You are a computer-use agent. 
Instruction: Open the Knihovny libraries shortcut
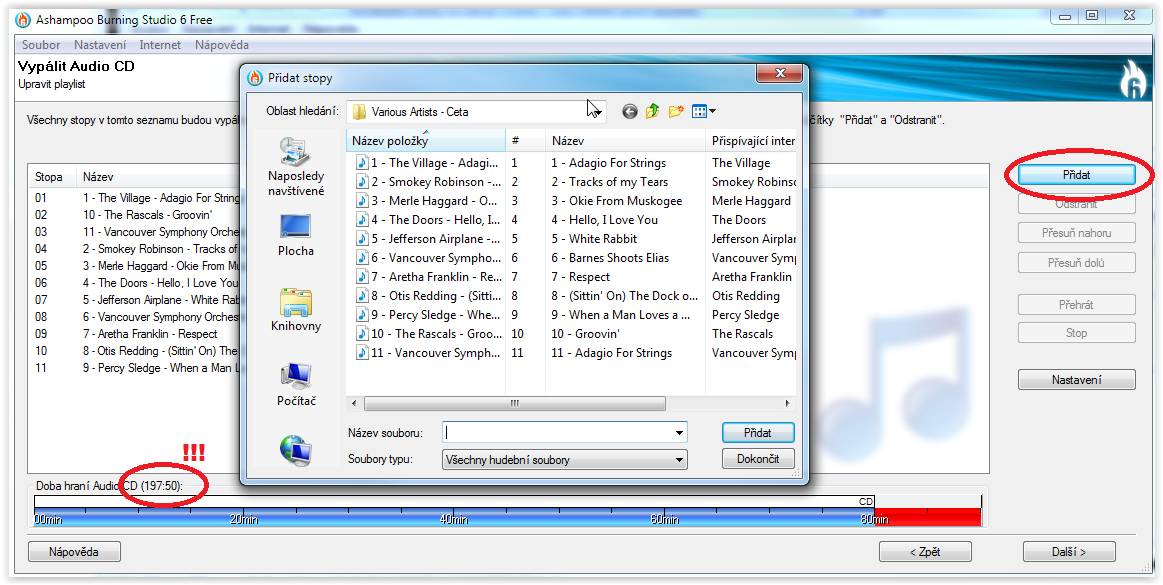[296, 310]
